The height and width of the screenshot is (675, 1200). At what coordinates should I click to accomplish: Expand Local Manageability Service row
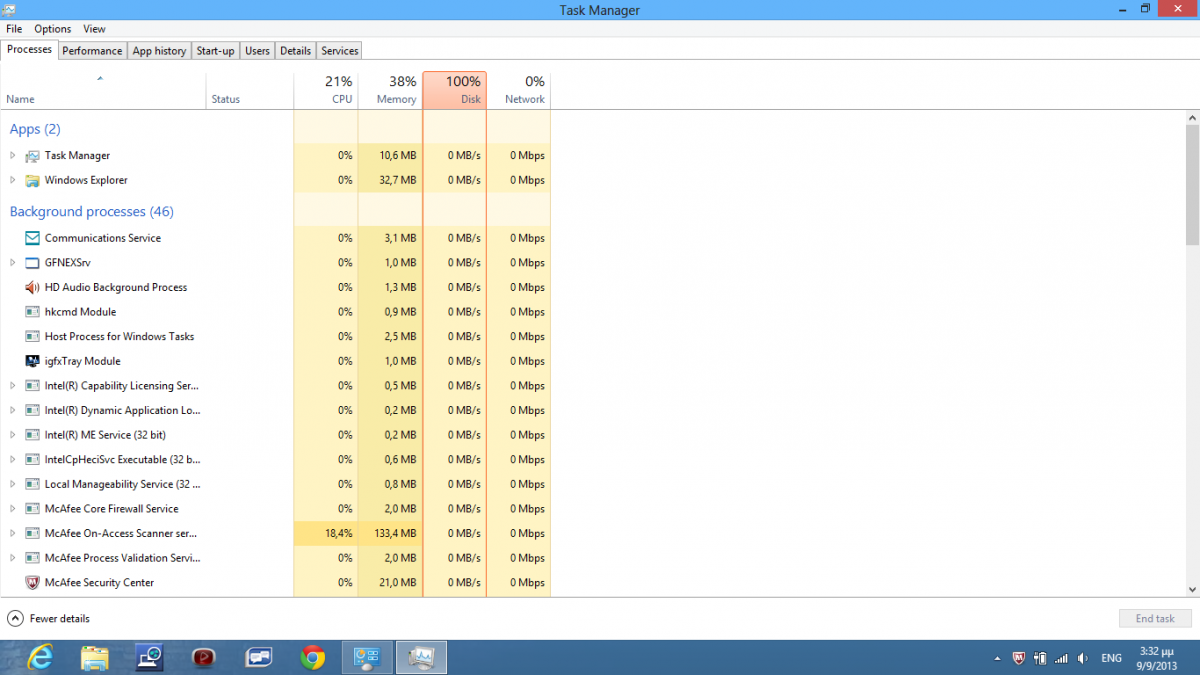(13, 484)
